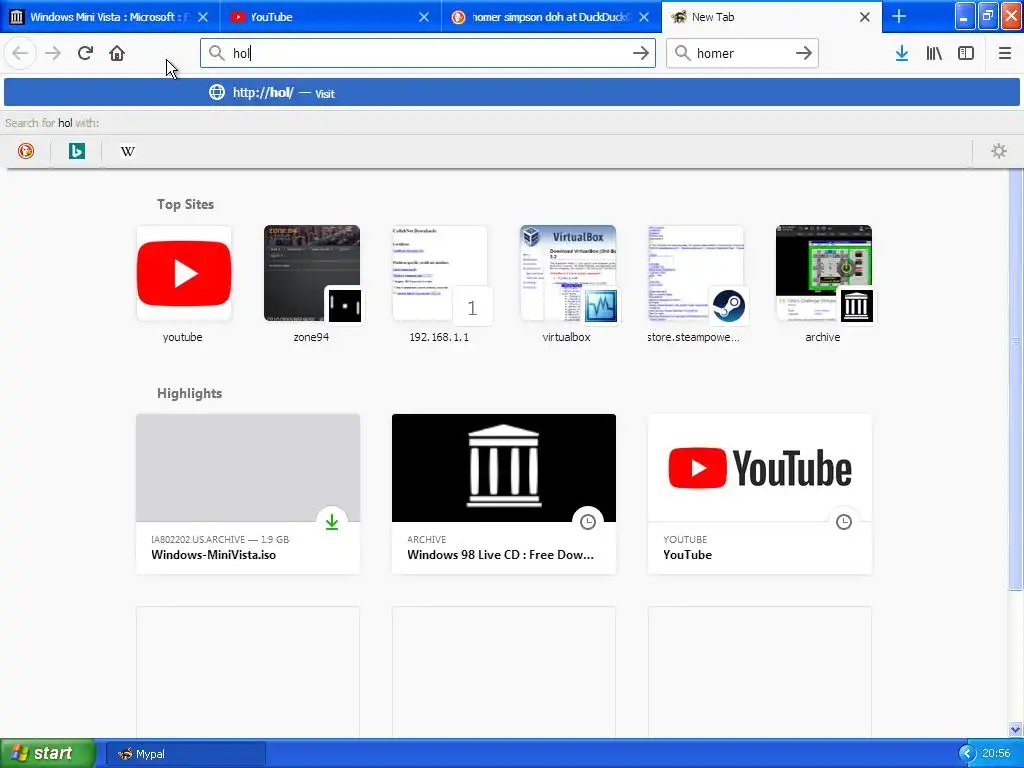Switch to the YouTube tab
Image resolution: width=1024 pixels, height=768 pixels.
(x=330, y=17)
